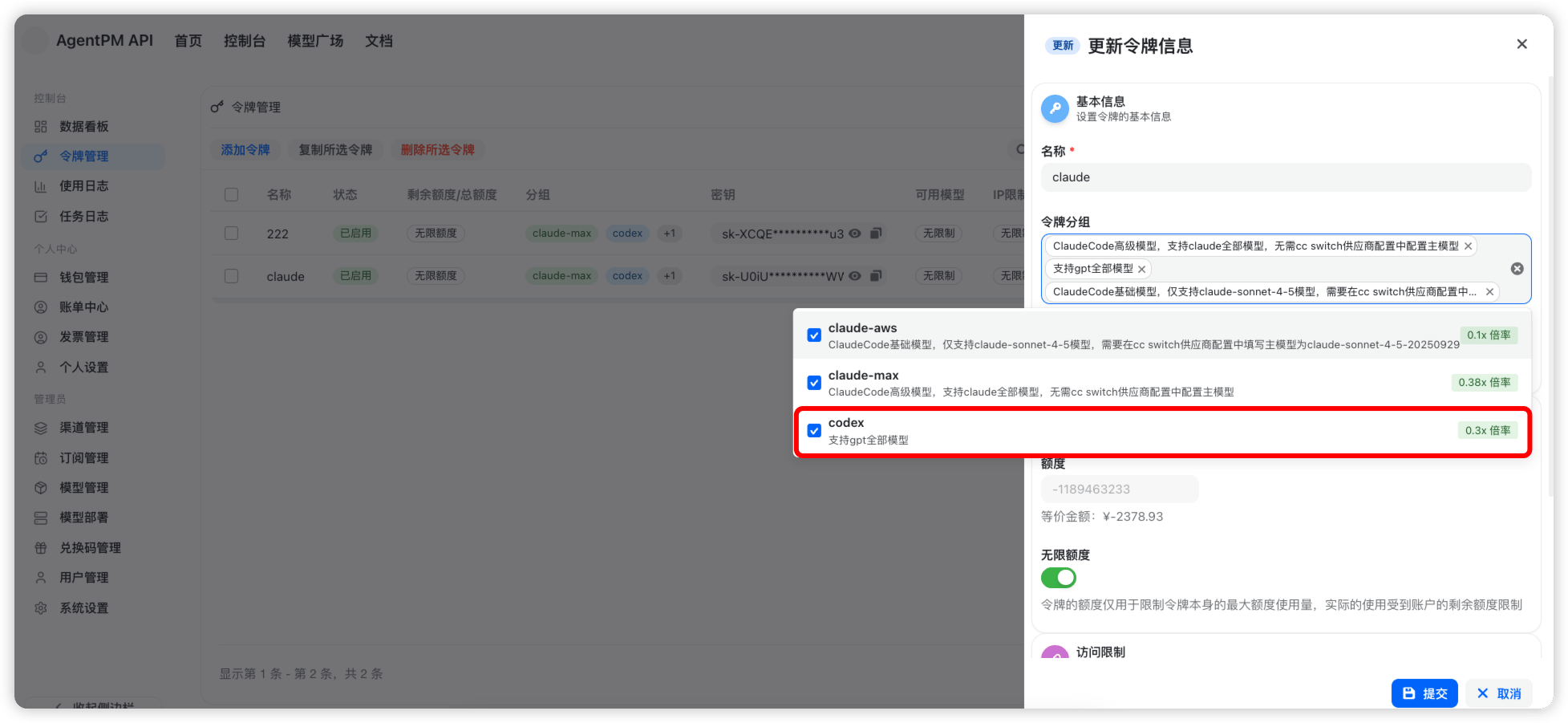
Task: Remove the 支持gpt全部模型 group tag
Action: pos(1142,270)
